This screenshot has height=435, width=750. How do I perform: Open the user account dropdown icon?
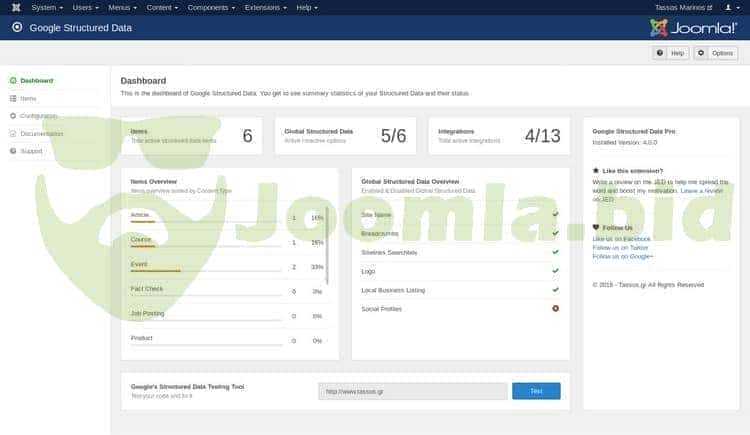(x=732, y=8)
